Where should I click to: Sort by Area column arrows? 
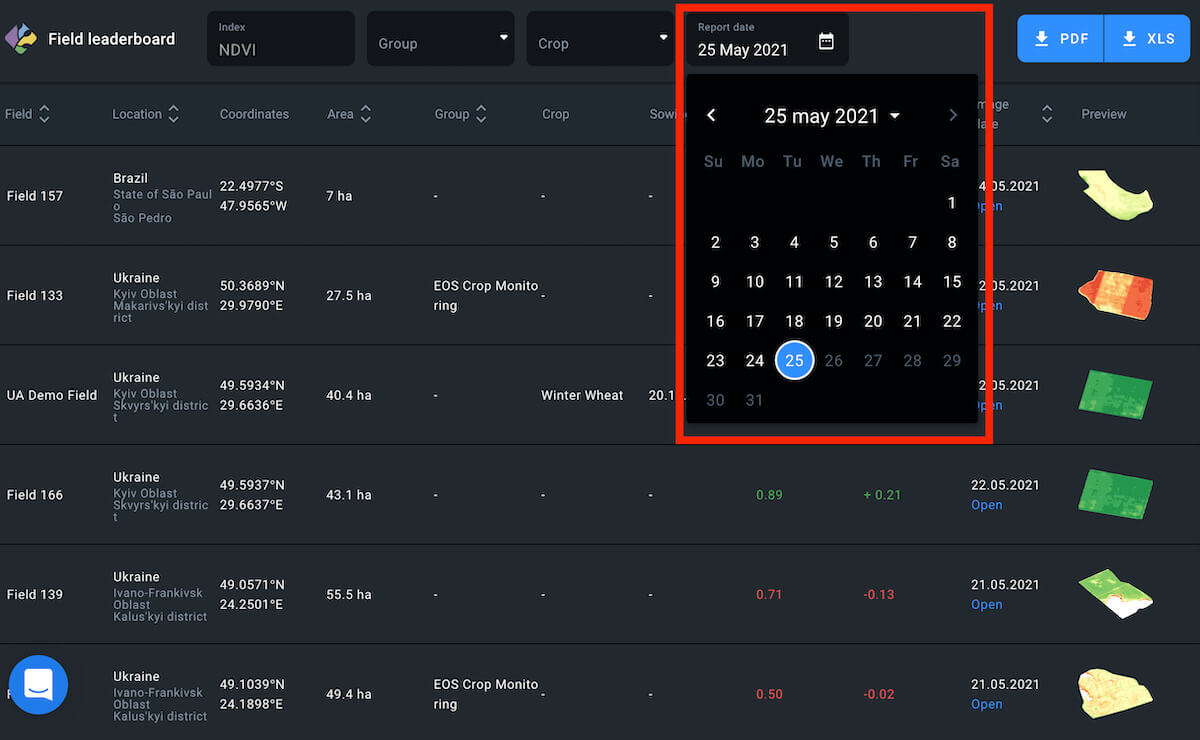(366, 114)
